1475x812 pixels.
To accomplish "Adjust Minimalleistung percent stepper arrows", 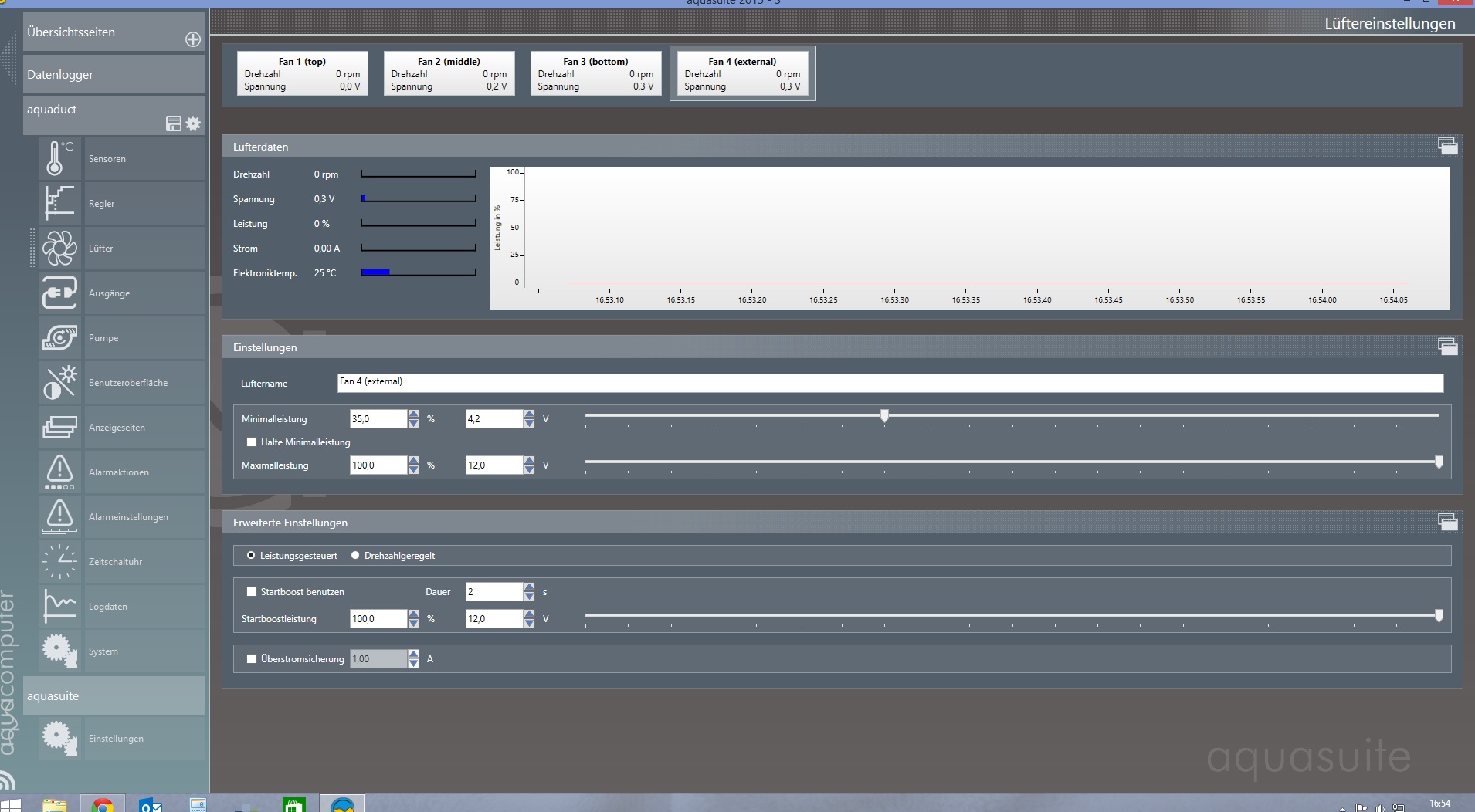I will pyautogui.click(x=413, y=418).
